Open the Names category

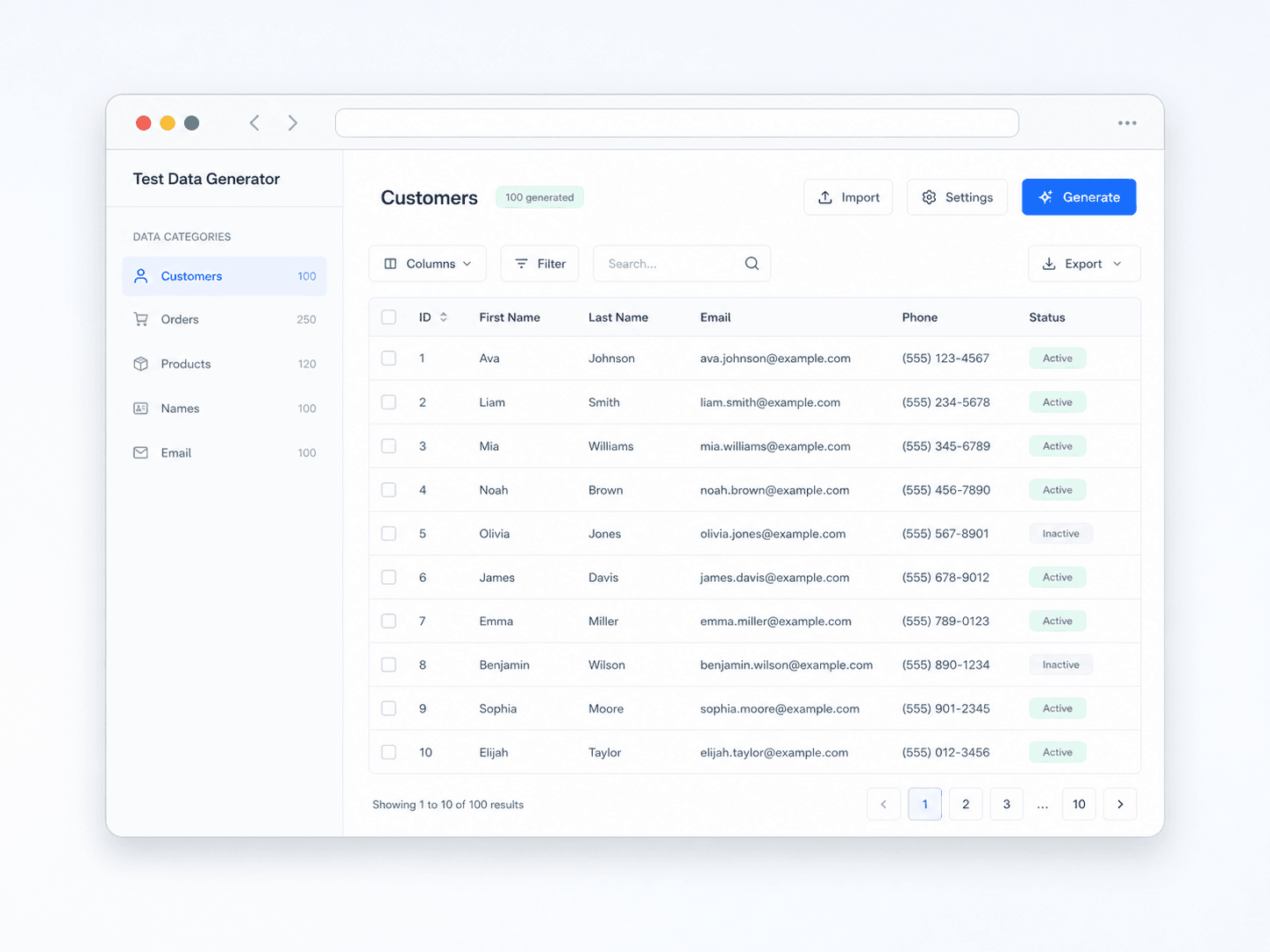(x=225, y=409)
